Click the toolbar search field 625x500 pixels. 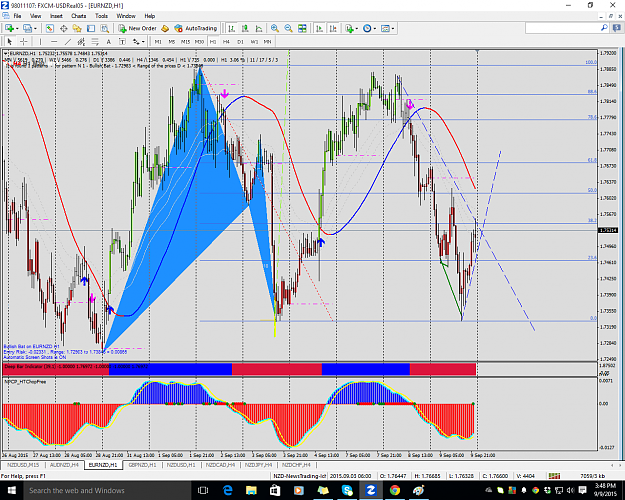(563, 28)
